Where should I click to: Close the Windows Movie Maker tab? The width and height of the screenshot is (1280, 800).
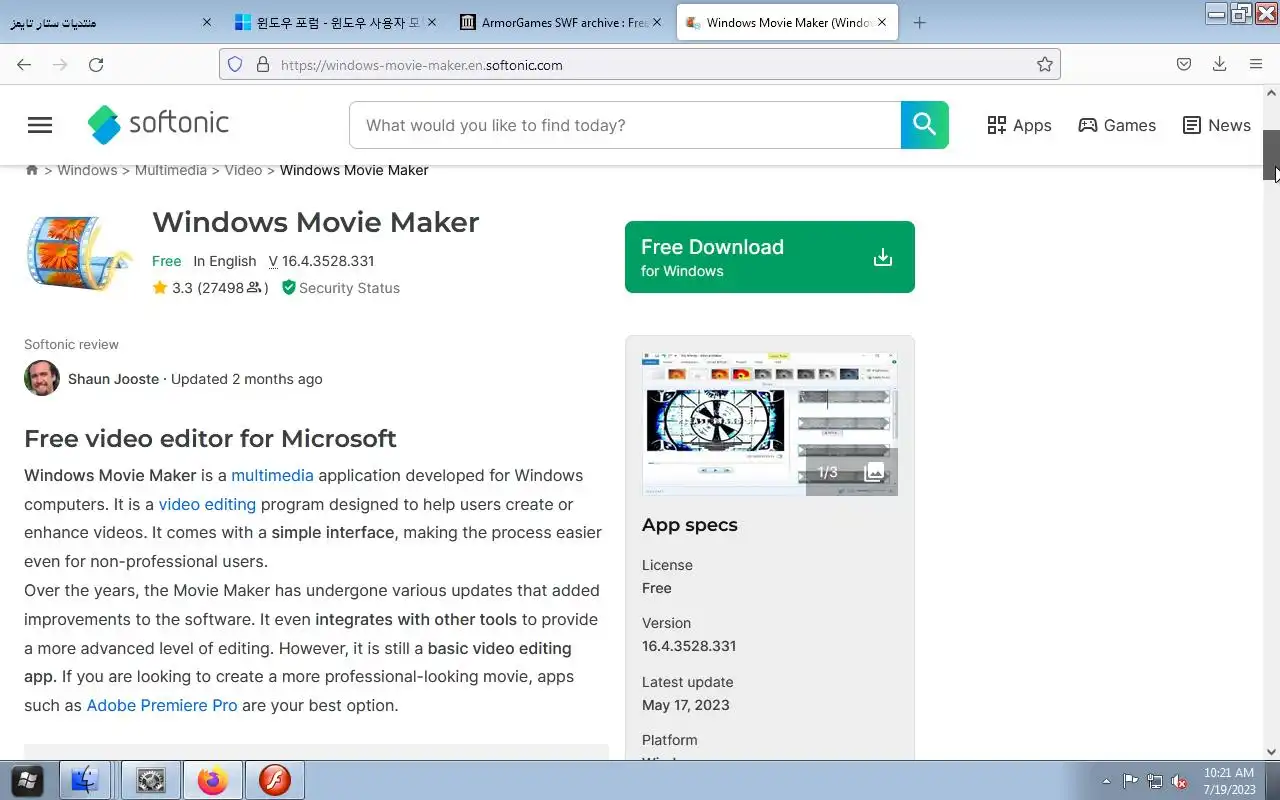[x=882, y=22]
